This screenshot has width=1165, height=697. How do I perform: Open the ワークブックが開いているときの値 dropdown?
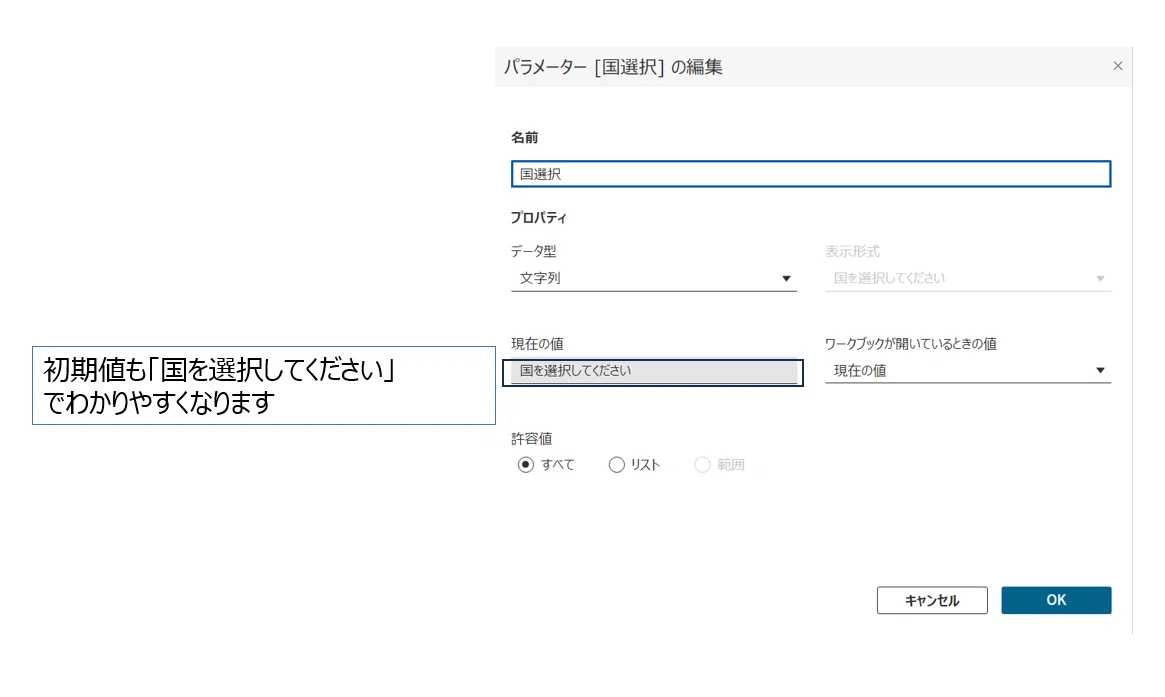pyautogui.click(x=967, y=370)
